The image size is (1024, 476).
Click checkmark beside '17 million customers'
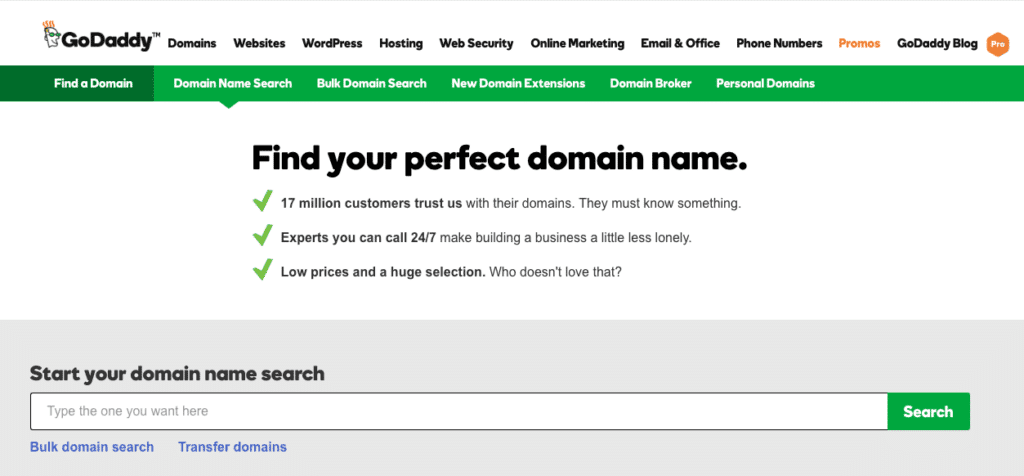click(x=263, y=201)
